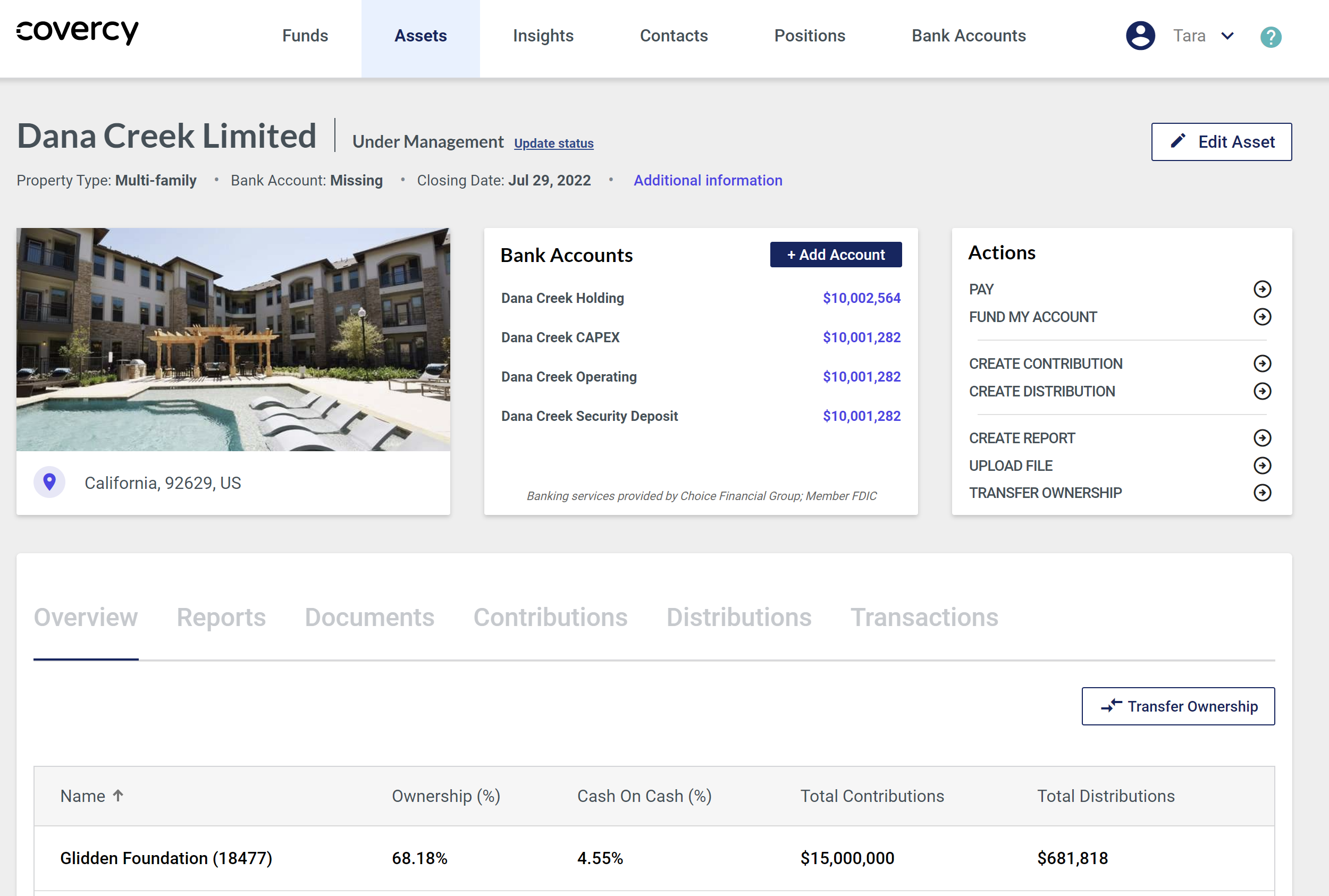Open TRANSFER OWNERSHIP action arrow icon

tap(1262, 492)
